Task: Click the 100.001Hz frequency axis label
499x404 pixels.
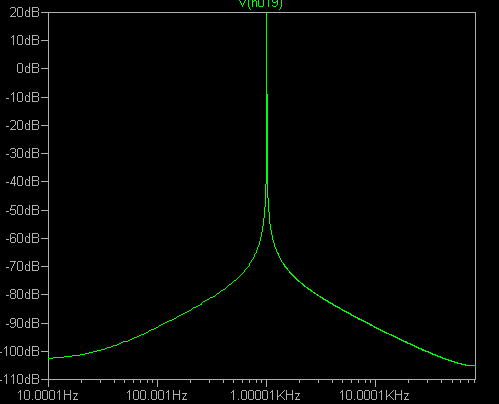Action: (157, 396)
